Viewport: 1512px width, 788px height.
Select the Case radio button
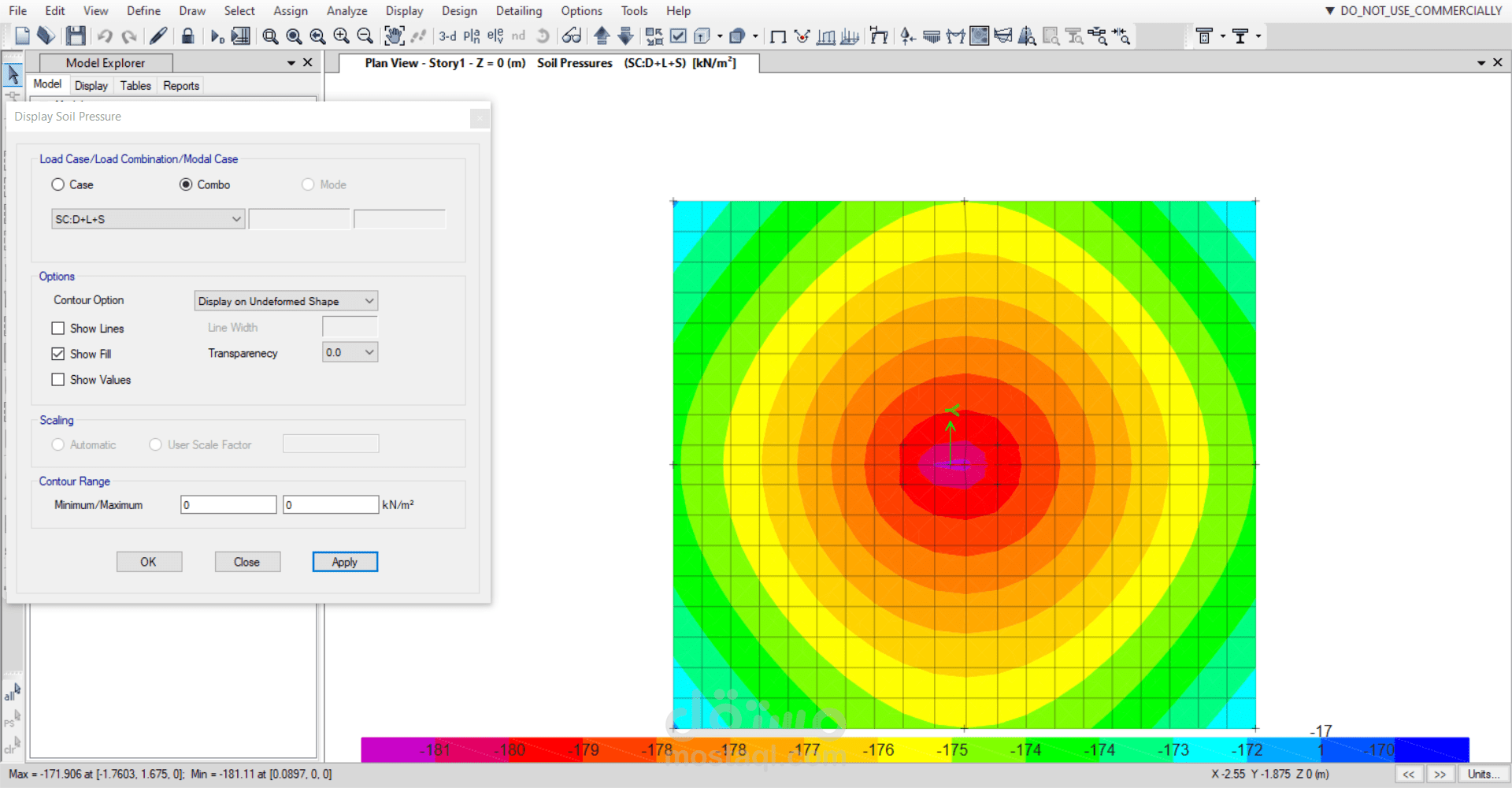point(58,184)
